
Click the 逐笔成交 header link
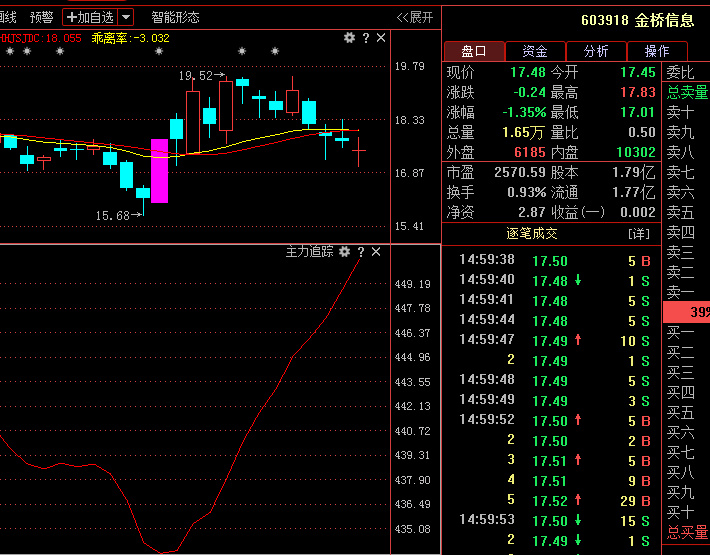click(532, 234)
